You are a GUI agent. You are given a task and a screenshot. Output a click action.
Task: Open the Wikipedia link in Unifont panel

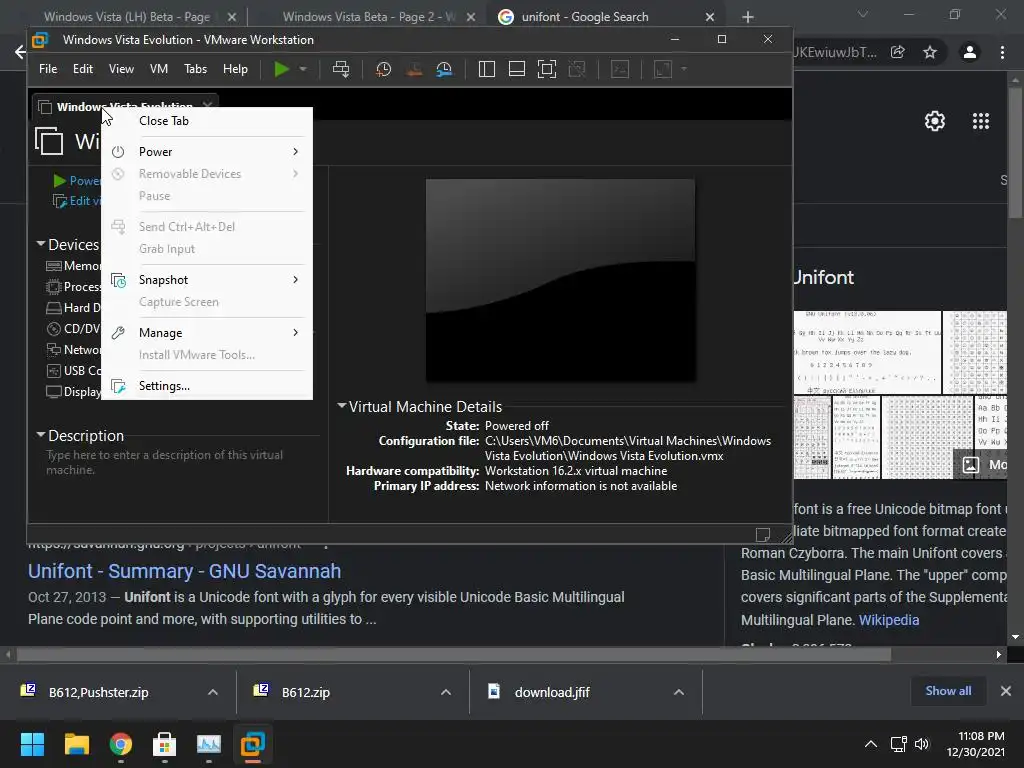(889, 620)
